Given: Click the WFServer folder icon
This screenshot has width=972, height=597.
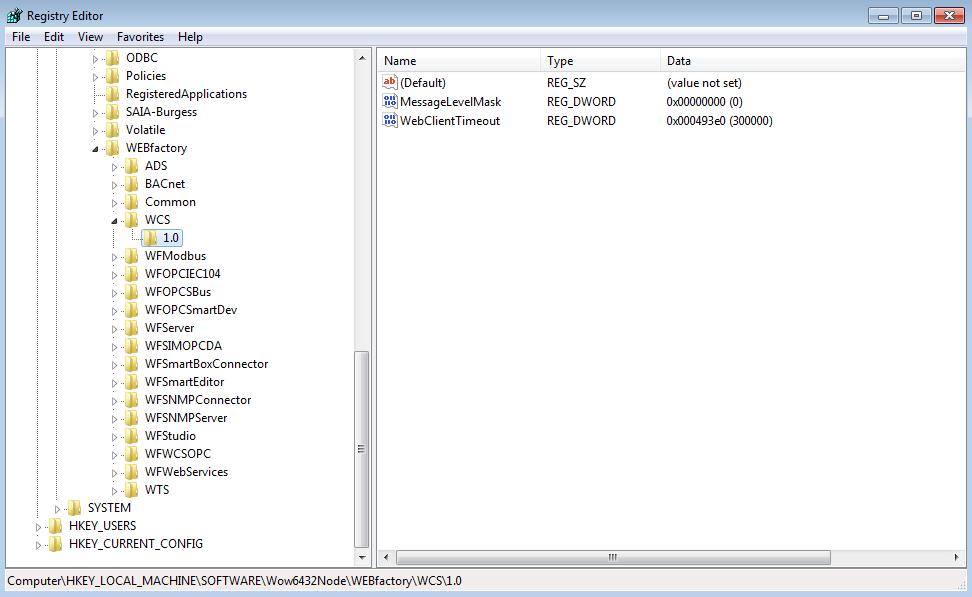Looking at the screenshot, I should click(x=131, y=327).
